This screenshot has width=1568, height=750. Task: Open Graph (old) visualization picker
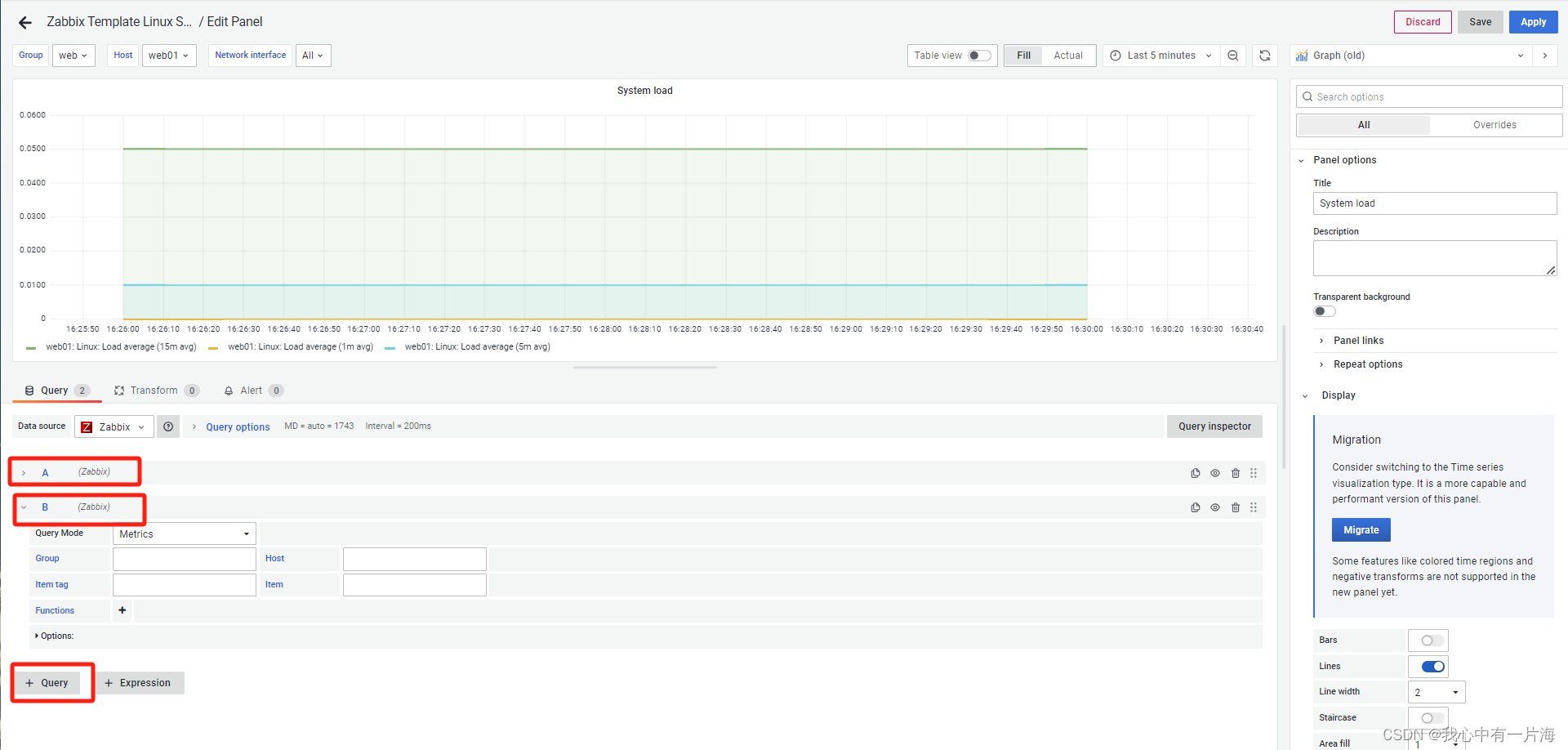tap(1410, 56)
